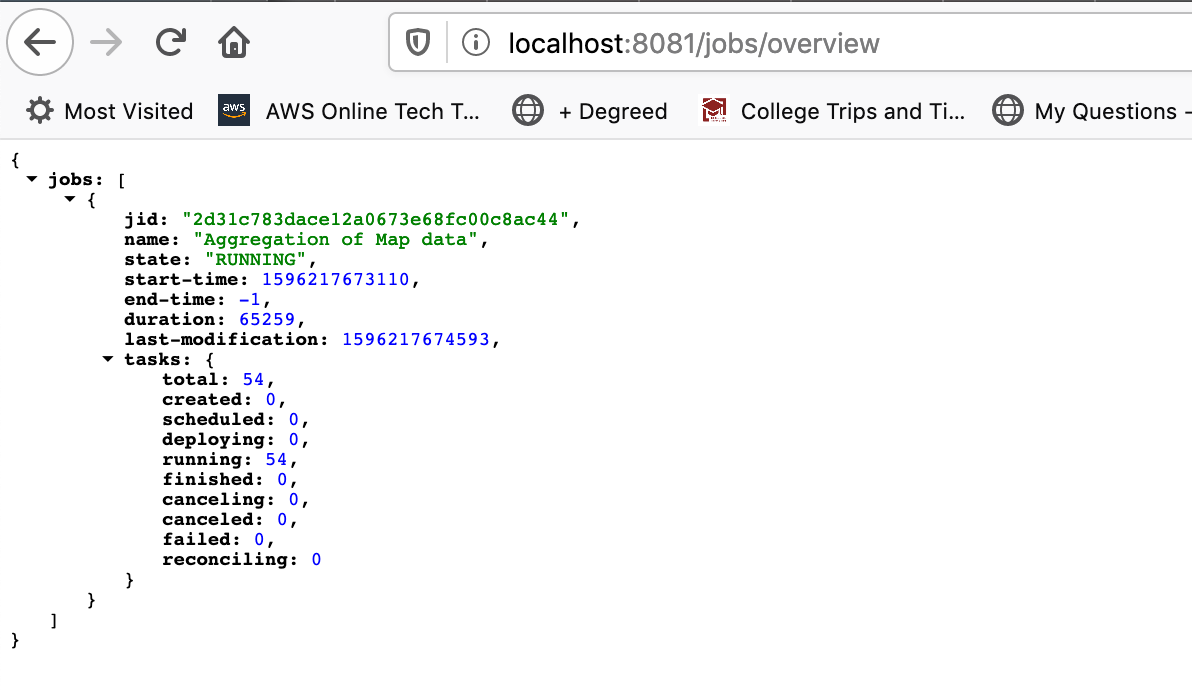Open the tracking protection shield icon
The height and width of the screenshot is (692, 1192).
point(417,43)
